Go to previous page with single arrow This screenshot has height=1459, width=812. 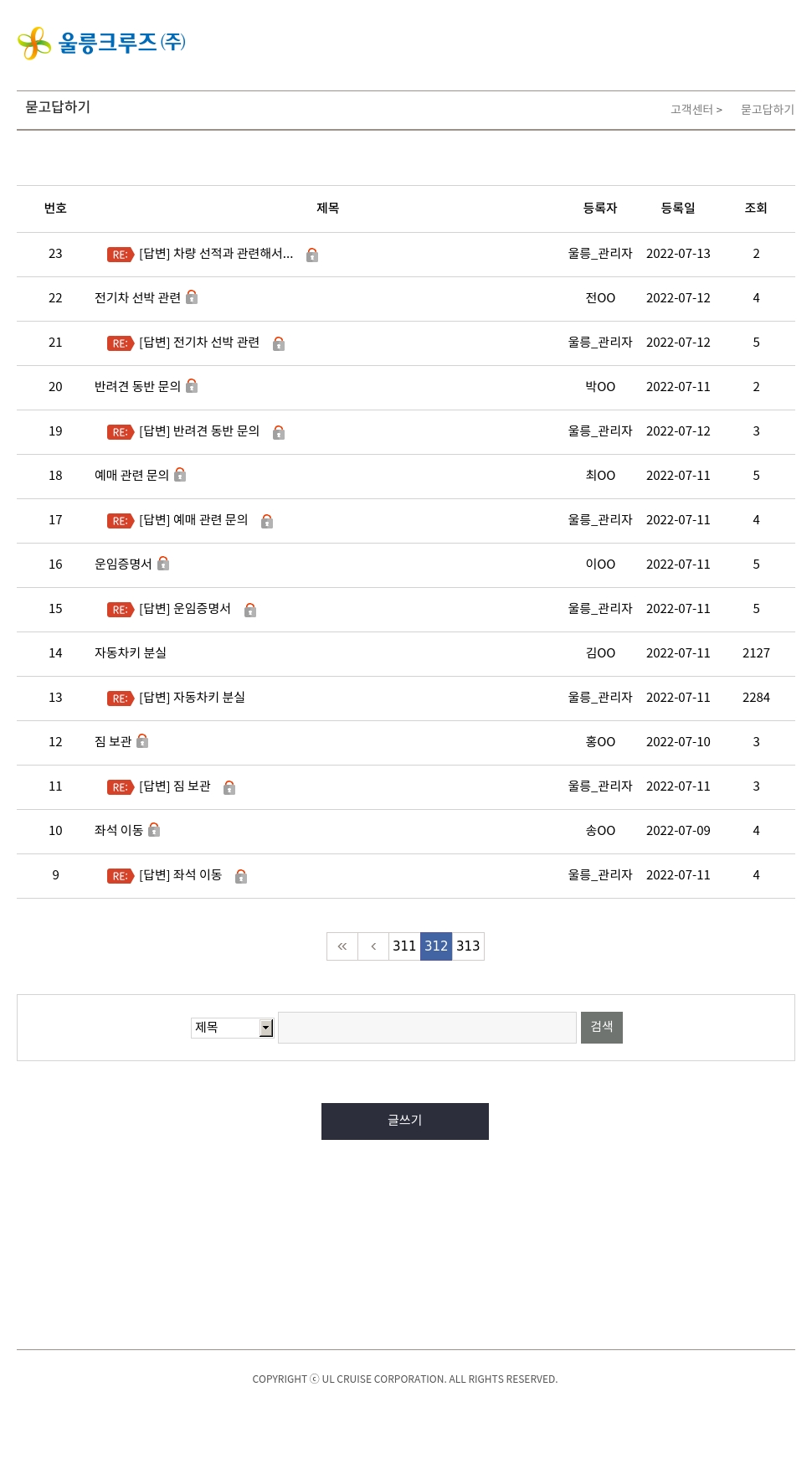pyautogui.click(x=373, y=946)
